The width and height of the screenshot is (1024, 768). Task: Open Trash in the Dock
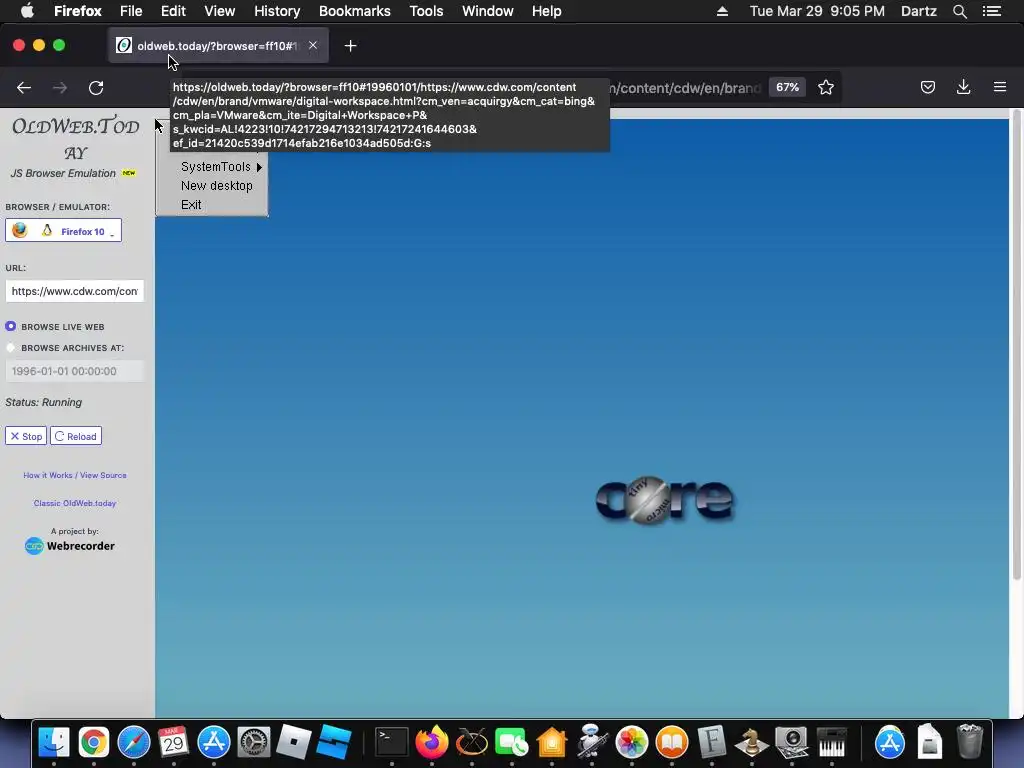(x=970, y=742)
